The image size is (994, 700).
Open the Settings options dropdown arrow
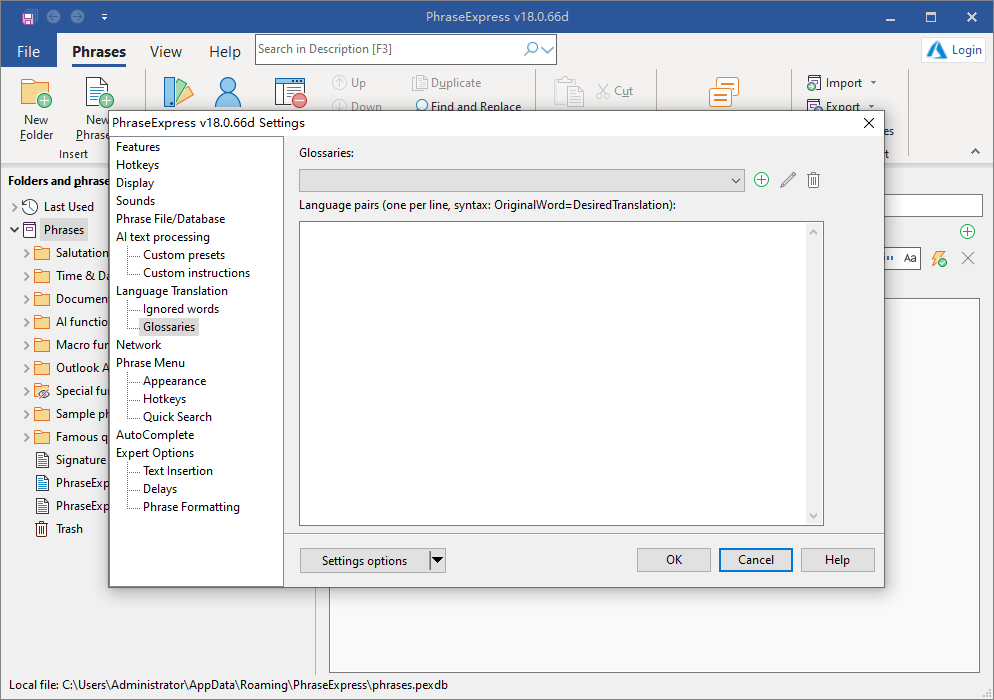click(437, 561)
